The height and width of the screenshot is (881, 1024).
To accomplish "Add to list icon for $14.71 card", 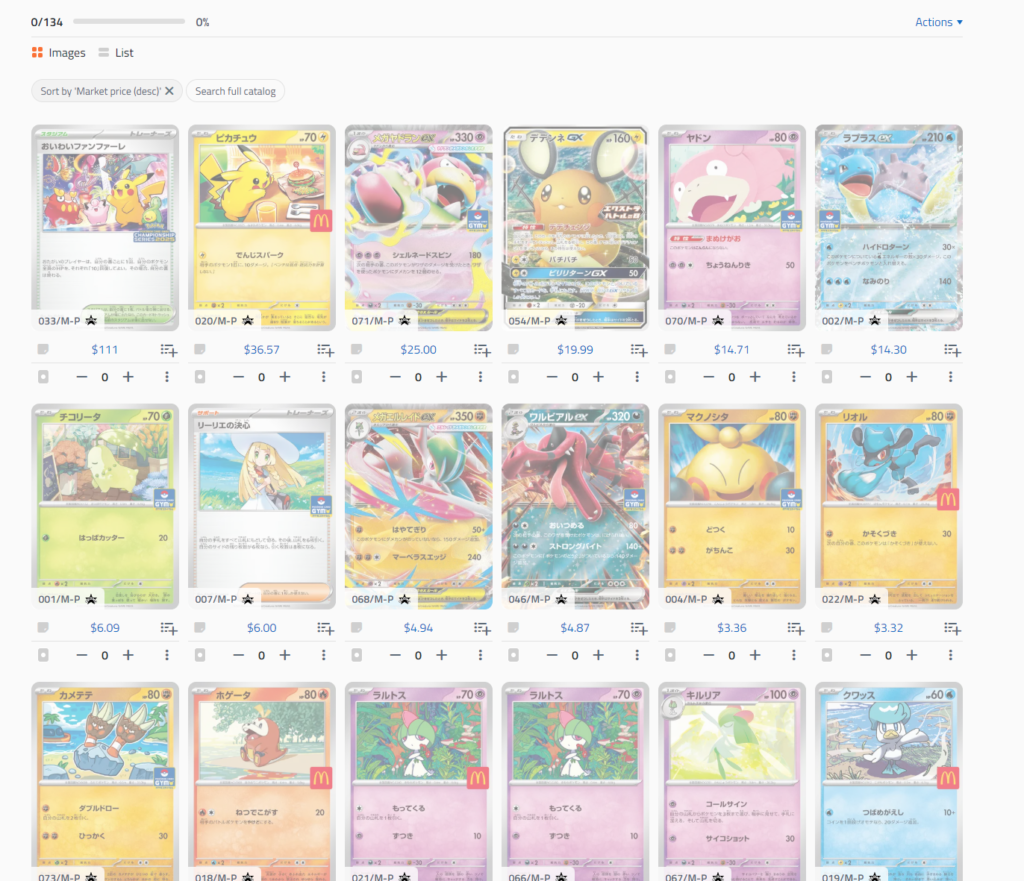I will coord(795,350).
